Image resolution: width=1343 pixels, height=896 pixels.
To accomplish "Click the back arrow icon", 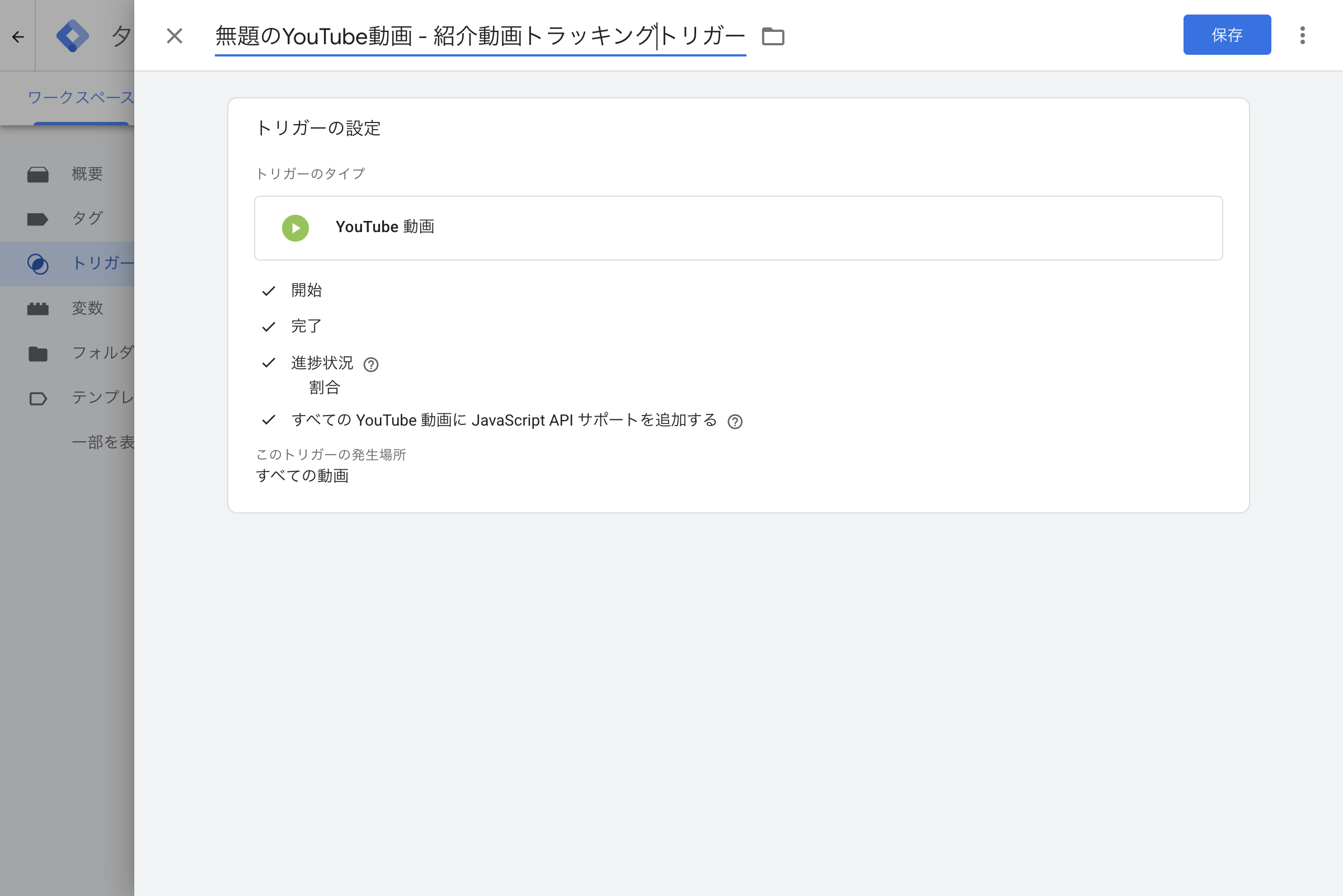I will pyautogui.click(x=18, y=37).
